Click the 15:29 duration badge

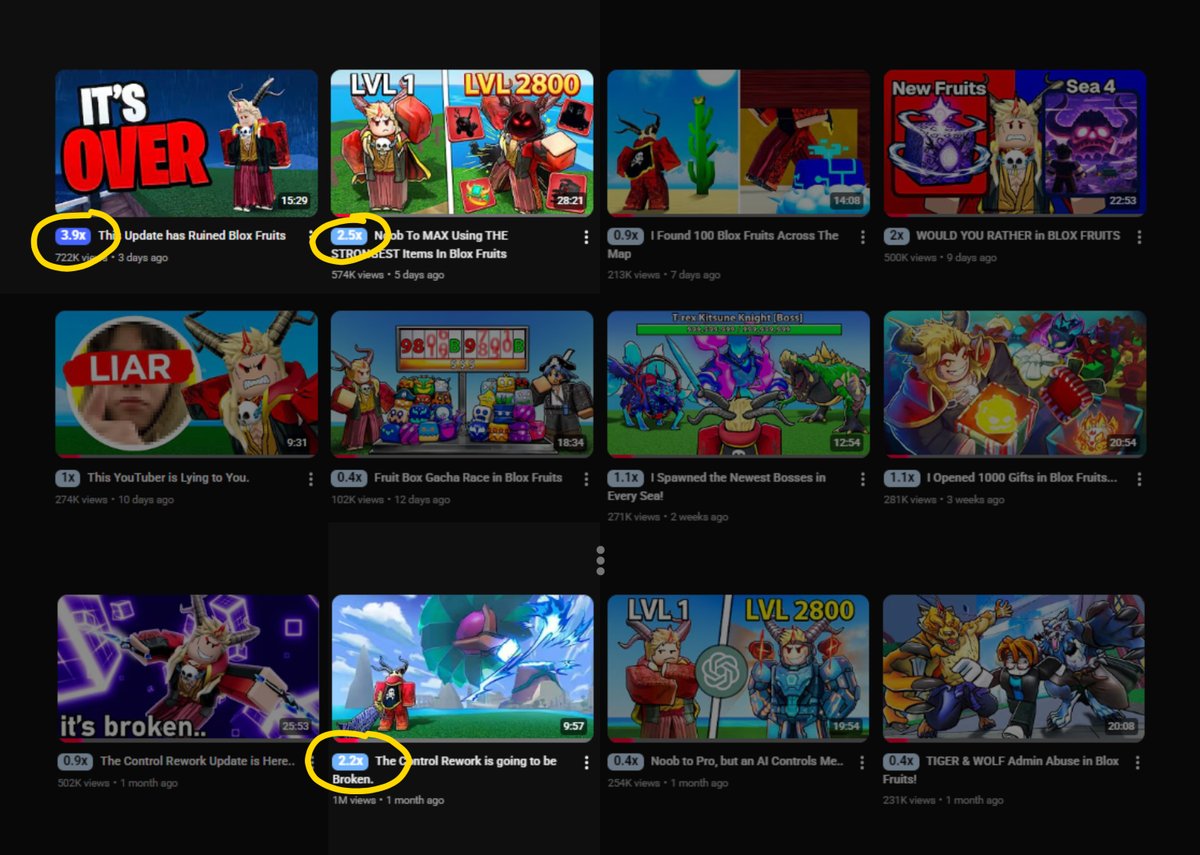pos(294,201)
